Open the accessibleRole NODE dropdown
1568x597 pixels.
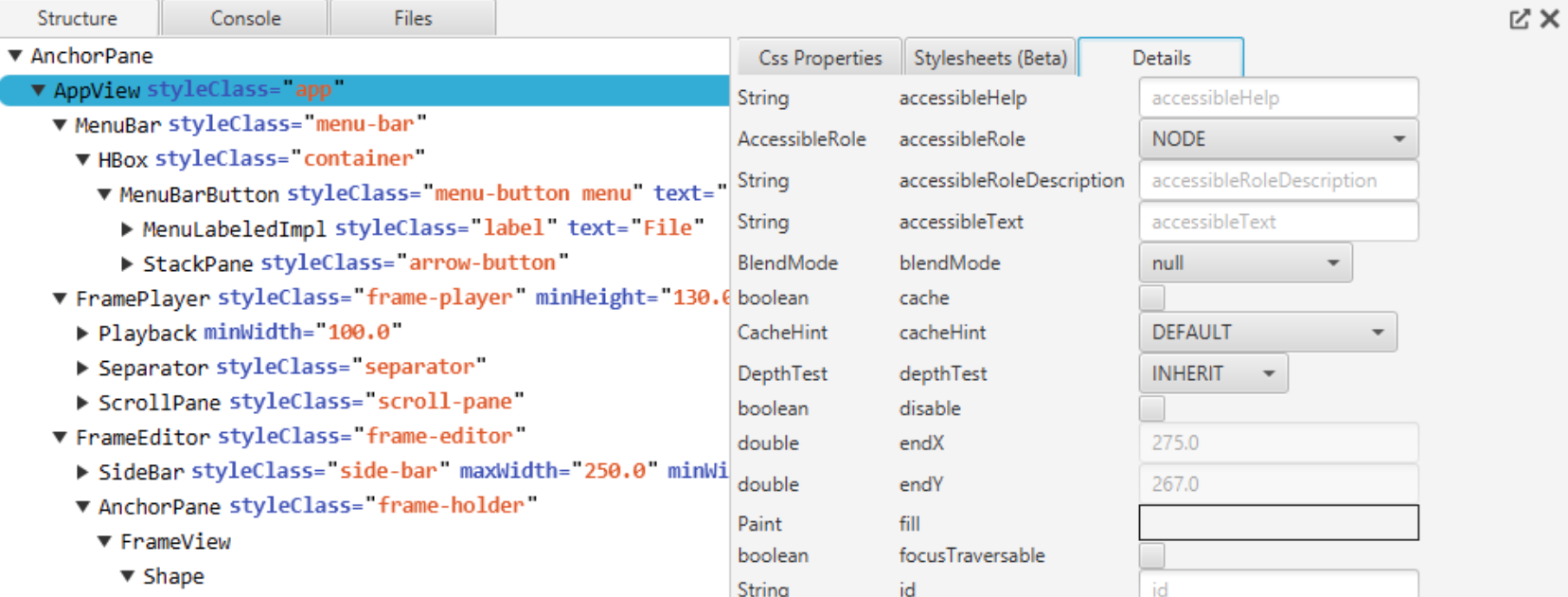tap(1278, 139)
